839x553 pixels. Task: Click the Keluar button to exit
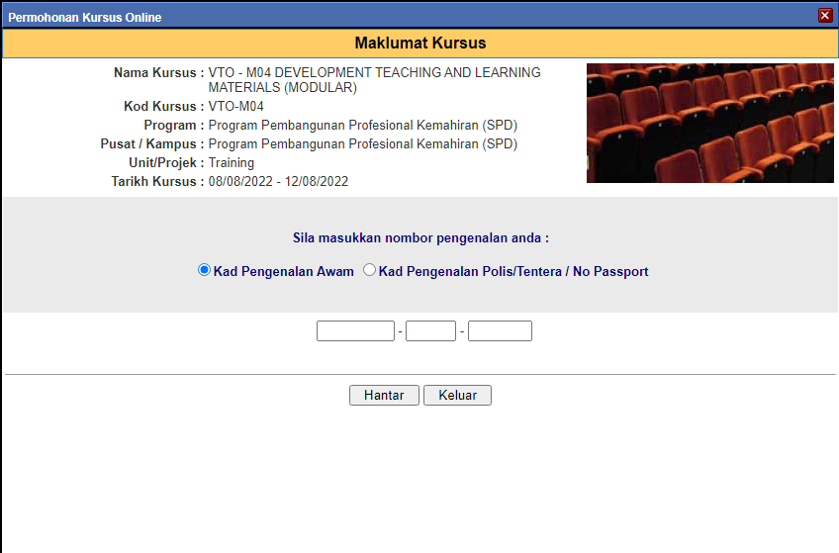tap(457, 396)
